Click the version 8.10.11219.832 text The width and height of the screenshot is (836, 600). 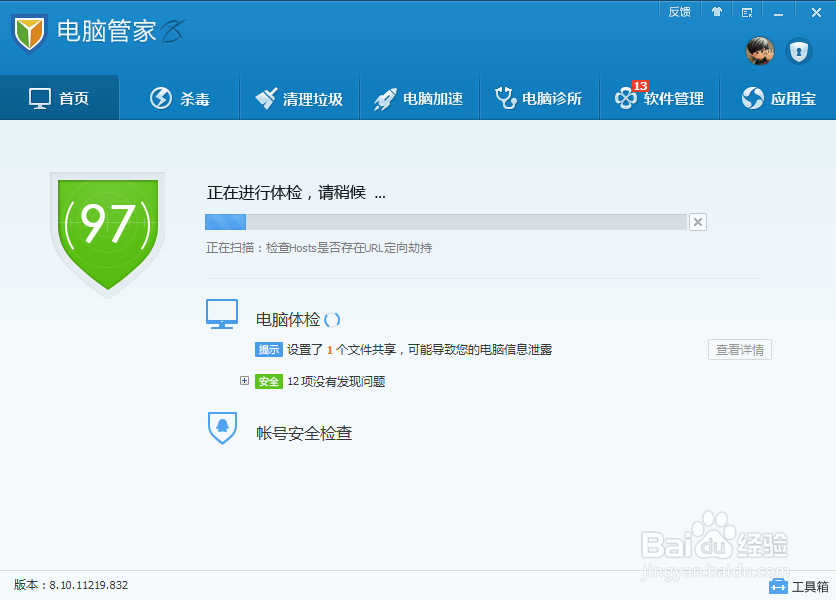point(71,585)
